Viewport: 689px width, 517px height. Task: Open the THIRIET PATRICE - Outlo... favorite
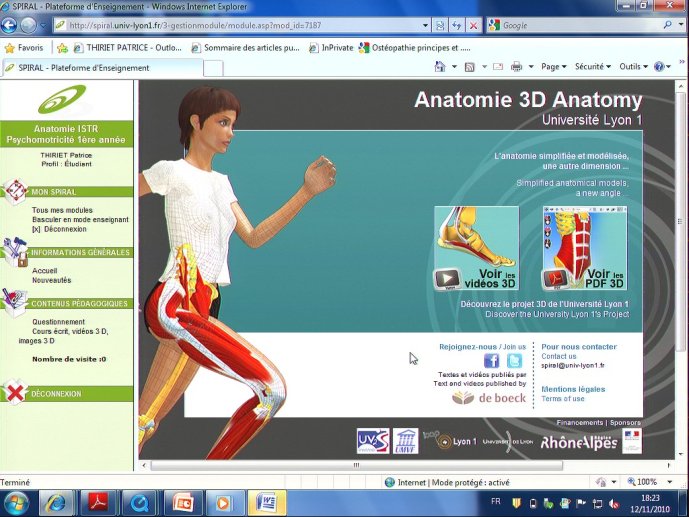coord(127,48)
